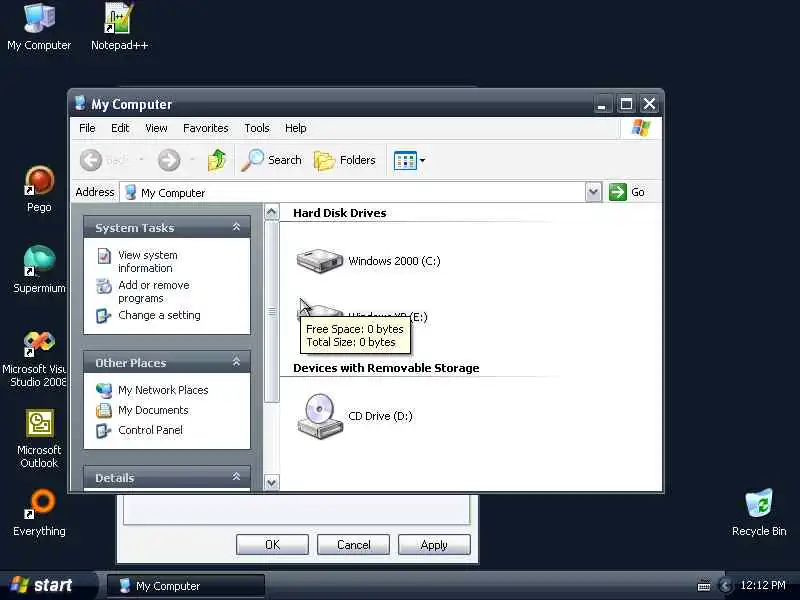Click the Back arrow toolbar button
The image size is (800, 600).
click(x=91, y=160)
